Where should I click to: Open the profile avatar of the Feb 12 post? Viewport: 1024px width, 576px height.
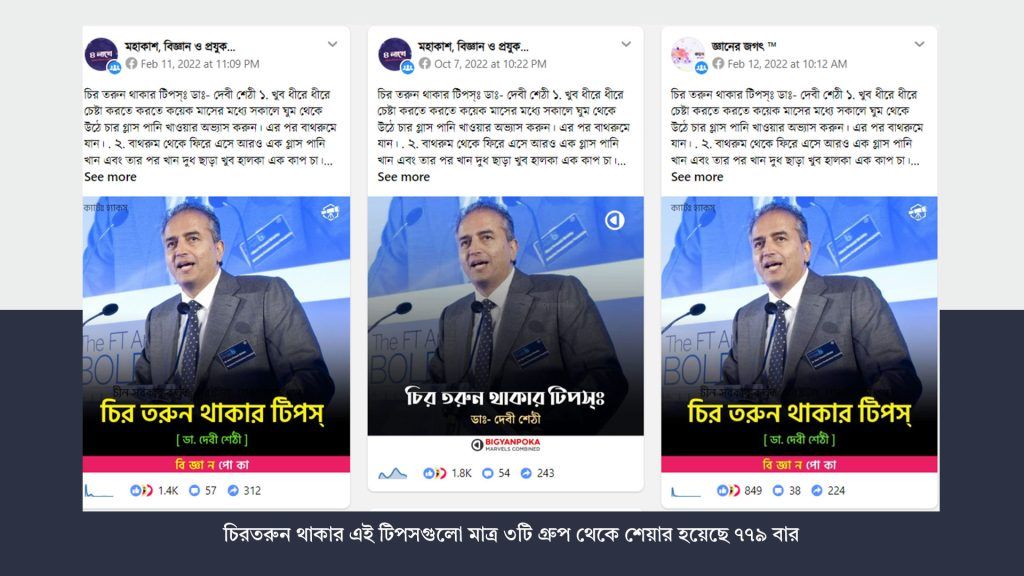[688, 54]
